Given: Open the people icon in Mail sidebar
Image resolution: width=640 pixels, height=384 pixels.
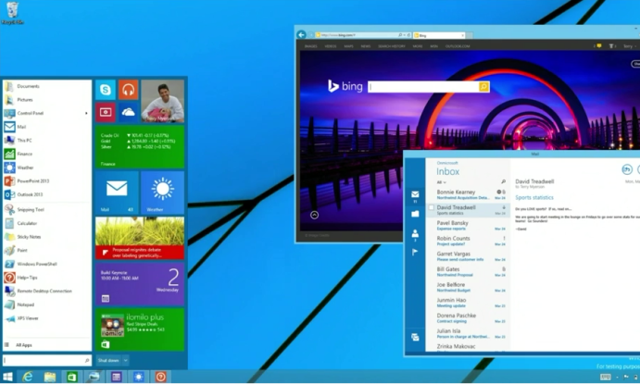Looking at the screenshot, I should click(x=415, y=234).
